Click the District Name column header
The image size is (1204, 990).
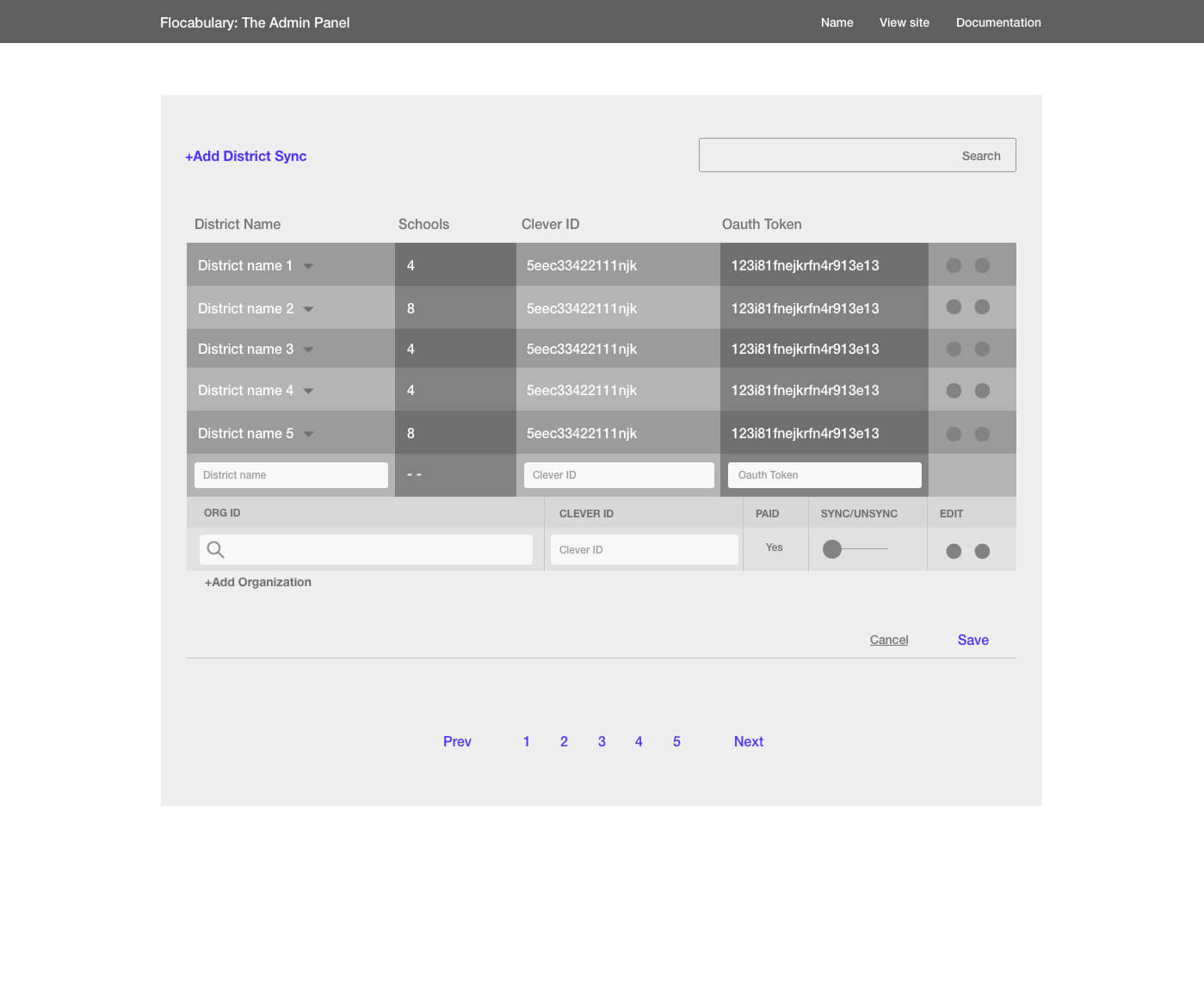238,224
